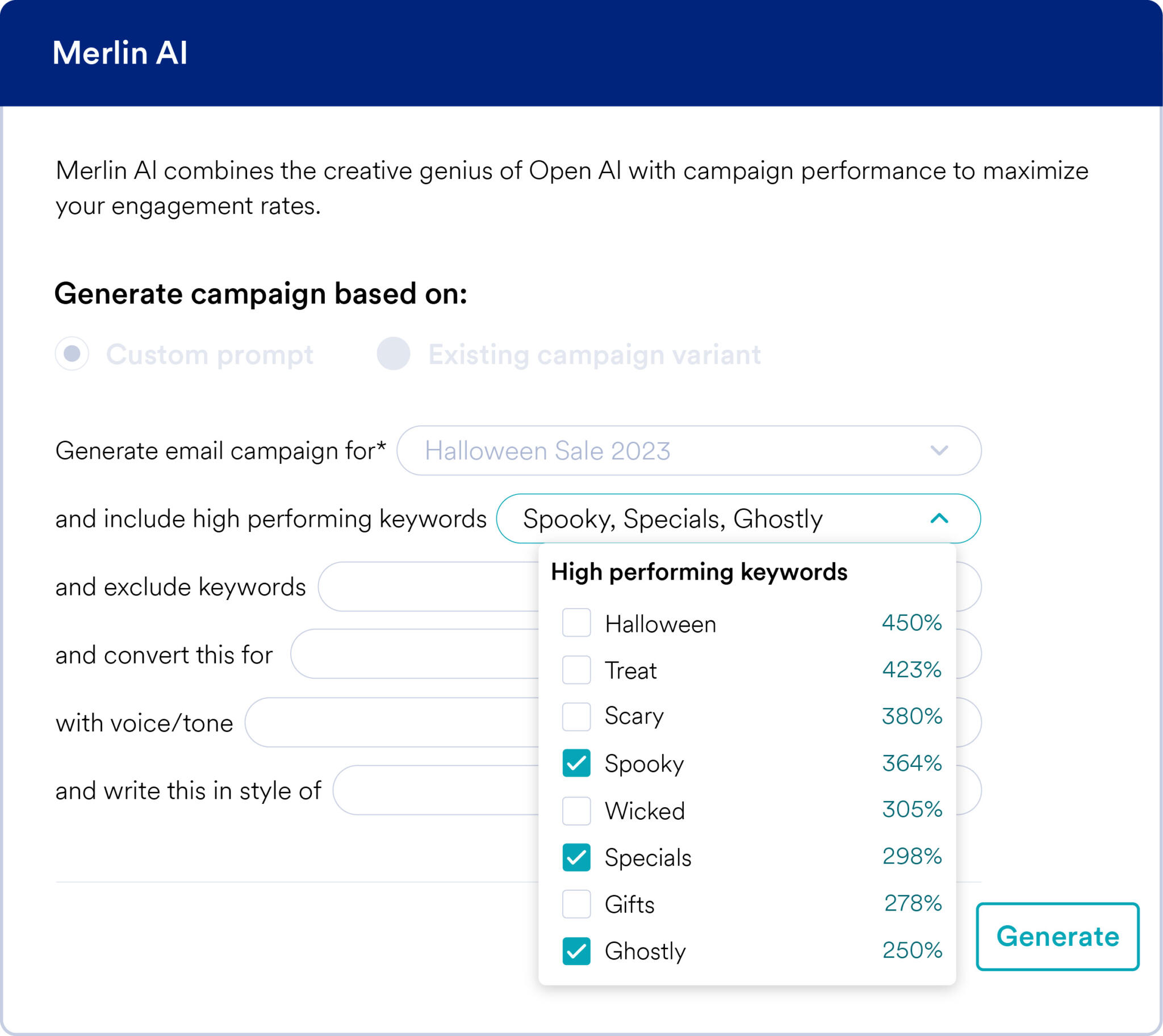Image resolution: width=1163 pixels, height=1036 pixels.
Task: Enable the Wicked keyword
Action: click(x=576, y=811)
